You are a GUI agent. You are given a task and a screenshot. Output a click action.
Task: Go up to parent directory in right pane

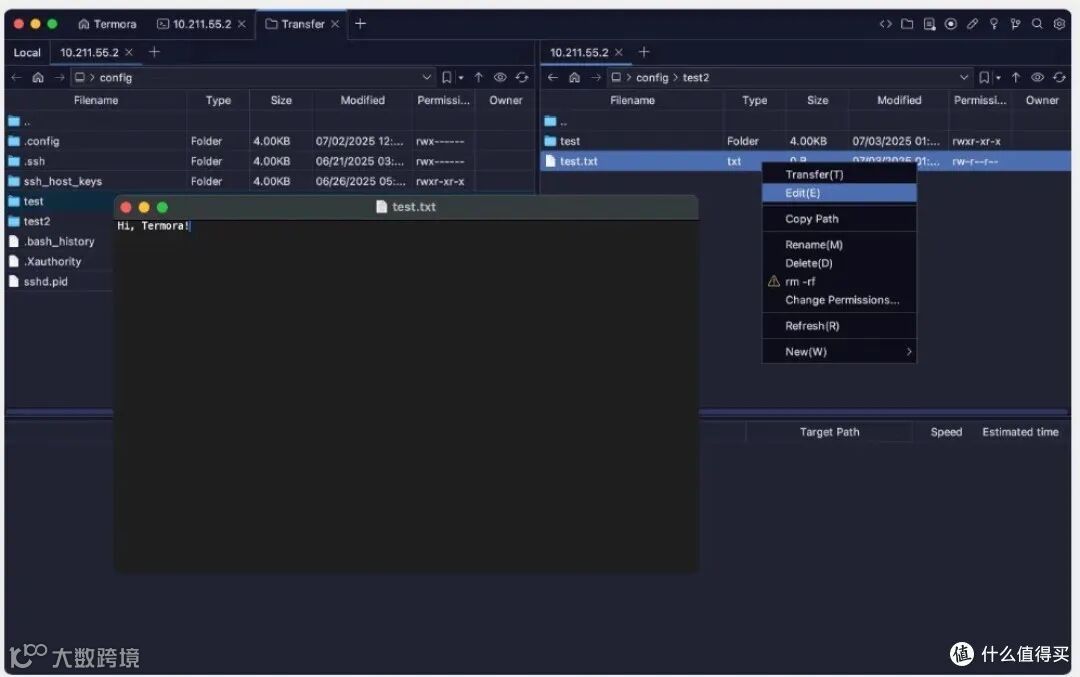[x=1016, y=78]
